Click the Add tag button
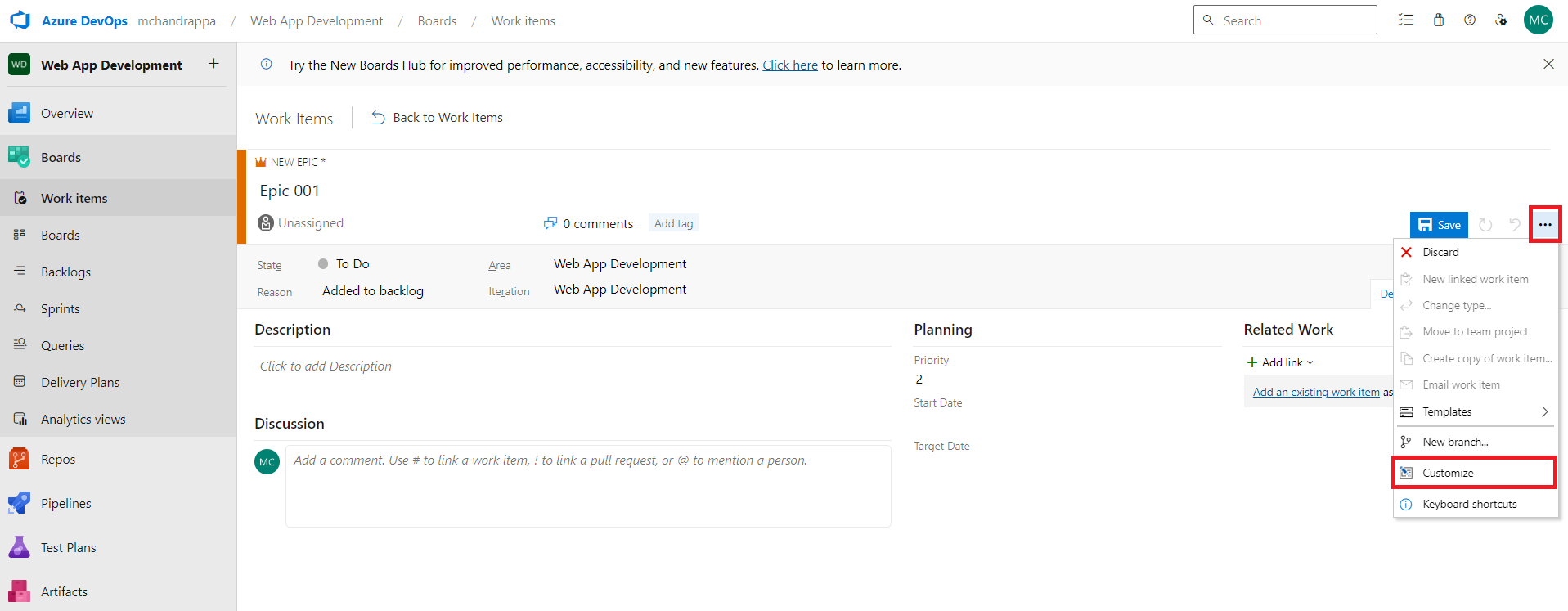The image size is (1568, 611). click(x=673, y=223)
